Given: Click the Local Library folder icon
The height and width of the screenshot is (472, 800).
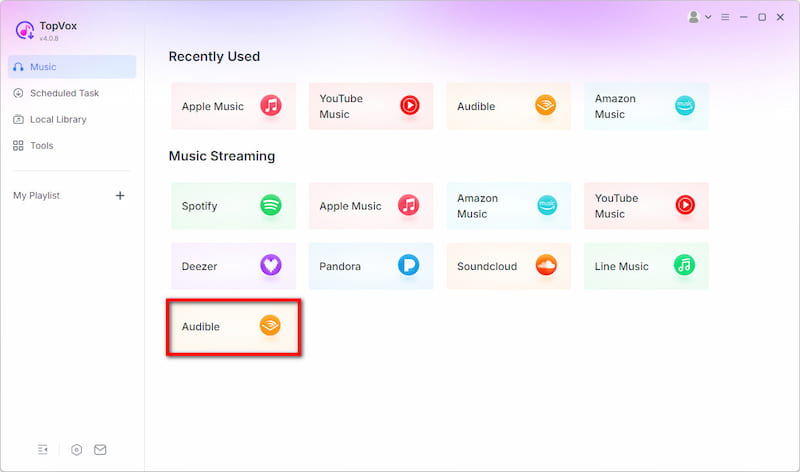Looking at the screenshot, I should point(18,119).
